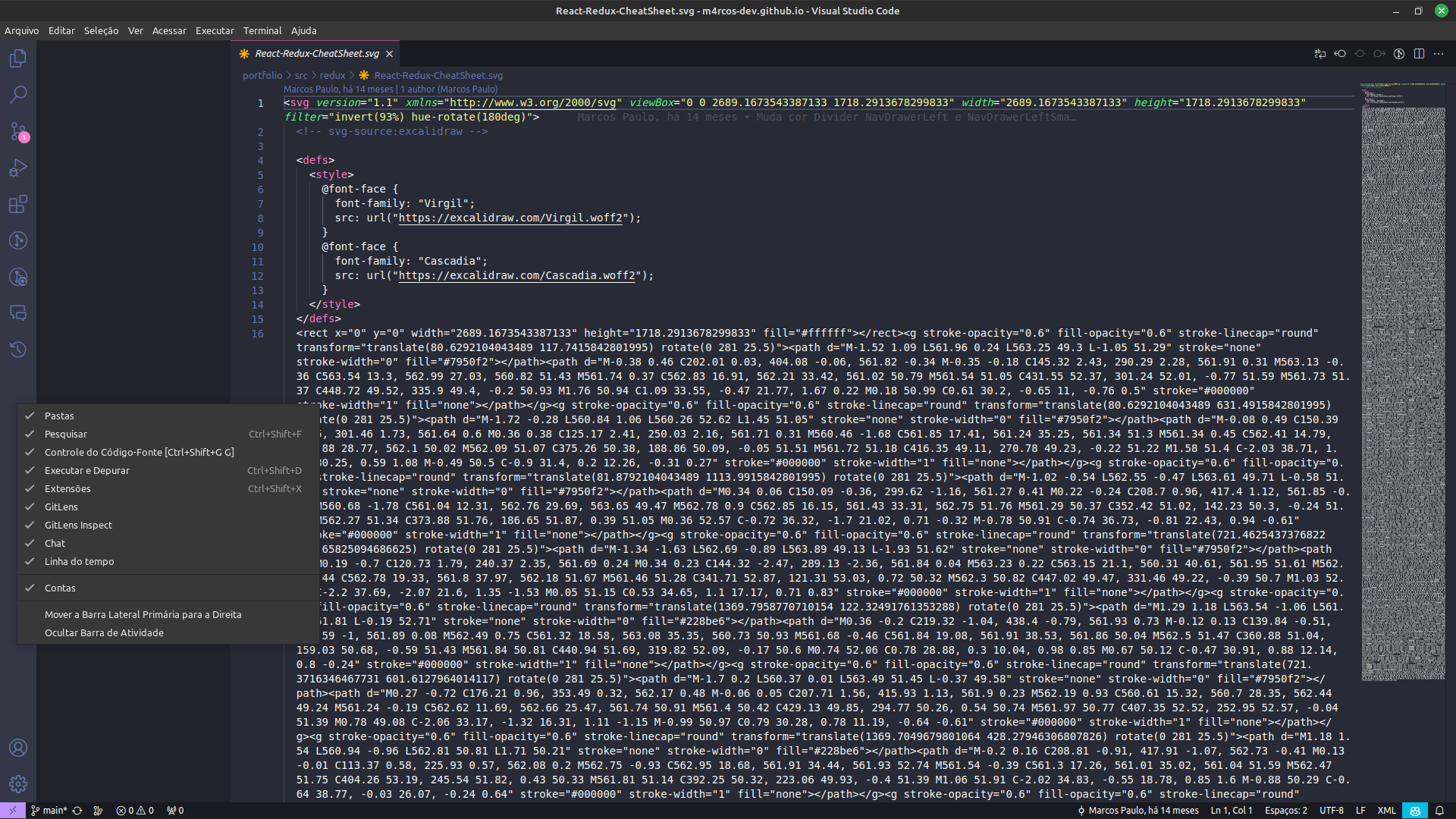1456x819 pixels.
Task: Follow the Cascadia.woff2 font URL
Action: point(517,275)
